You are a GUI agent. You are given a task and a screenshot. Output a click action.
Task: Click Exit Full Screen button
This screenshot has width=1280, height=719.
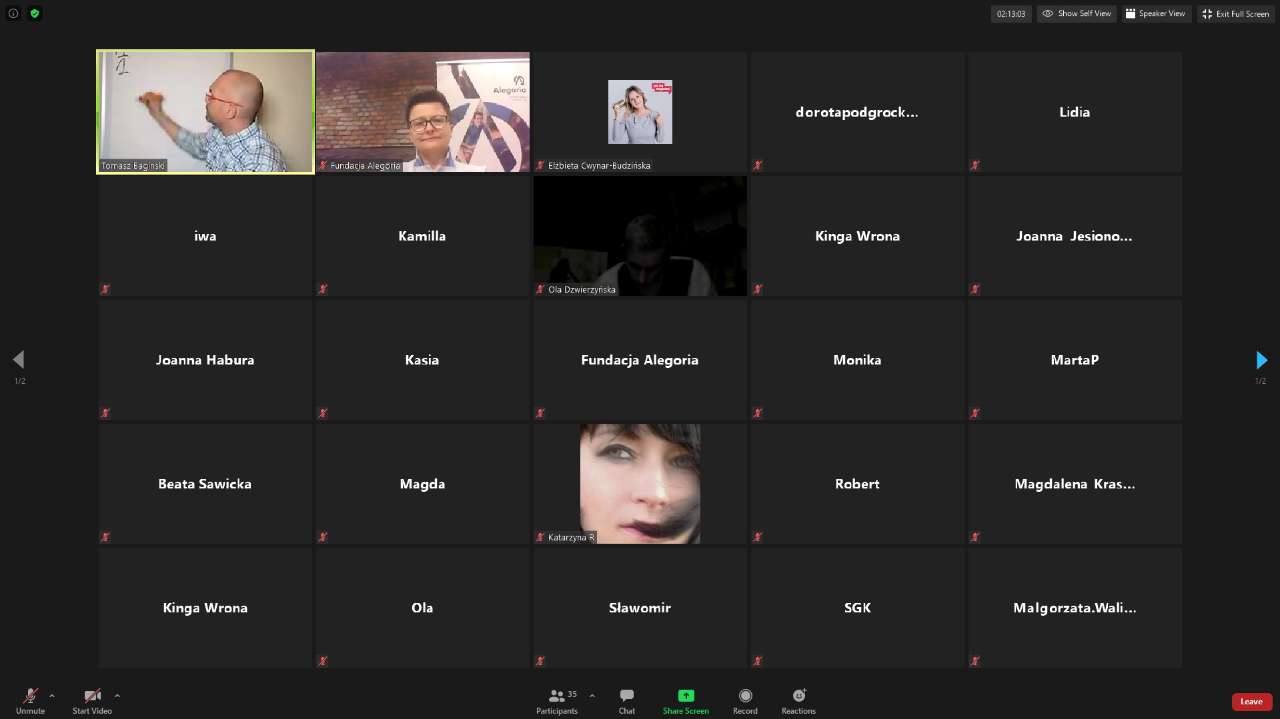point(1236,14)
